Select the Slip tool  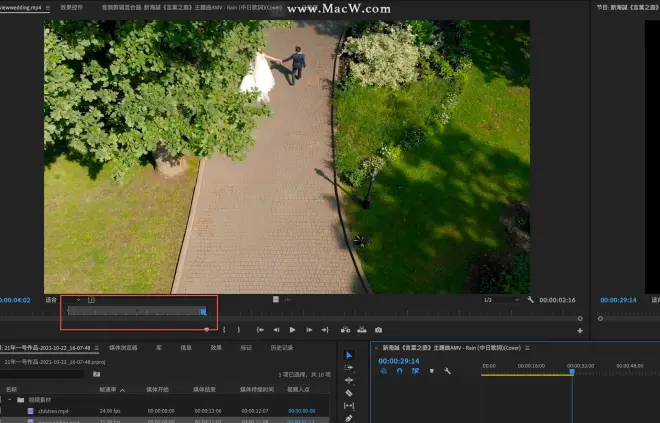tap(349, 406)
